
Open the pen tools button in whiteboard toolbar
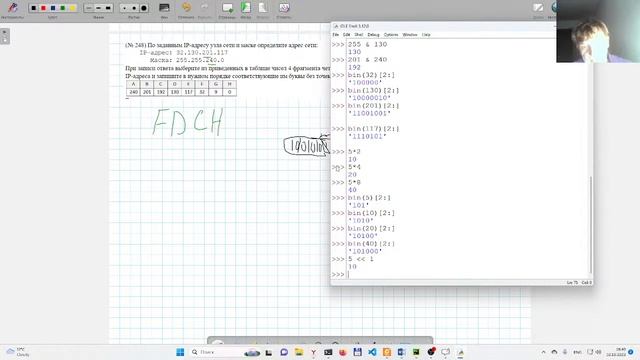point(13,8)
